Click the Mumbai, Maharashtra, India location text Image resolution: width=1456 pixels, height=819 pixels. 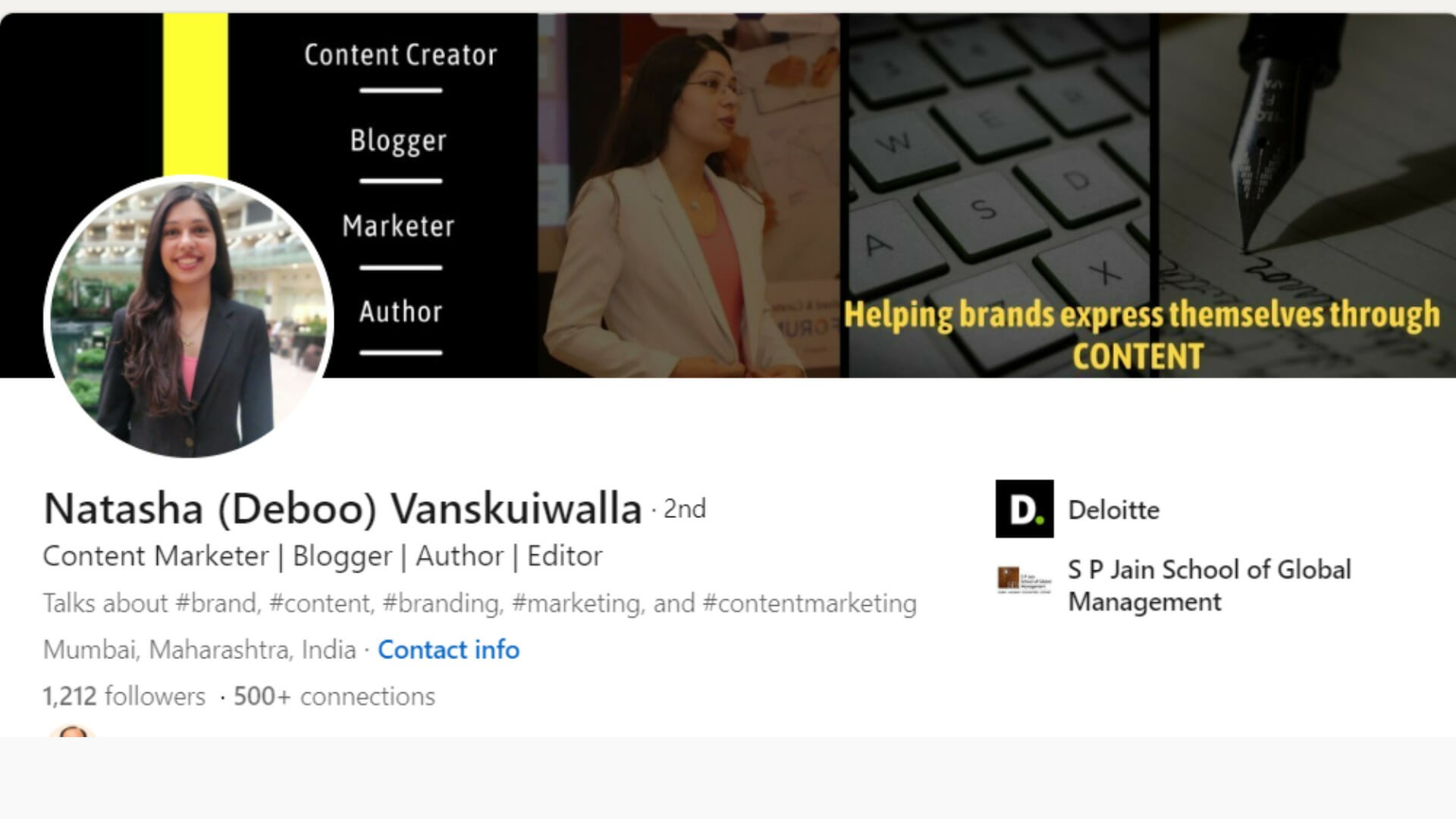pyautogui.click(x=199, y=650)
